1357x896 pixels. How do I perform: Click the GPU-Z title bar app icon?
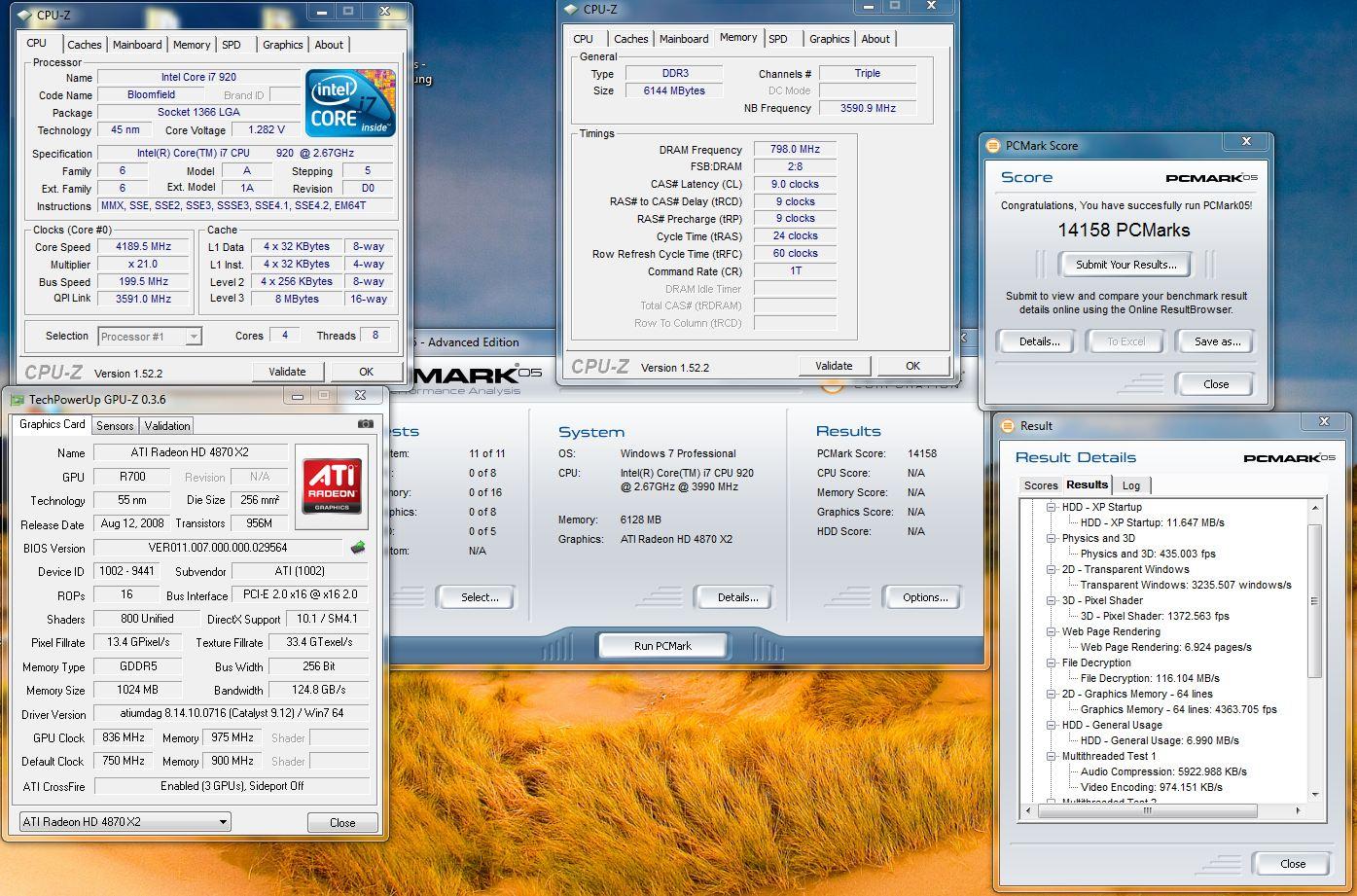(17, 399)
